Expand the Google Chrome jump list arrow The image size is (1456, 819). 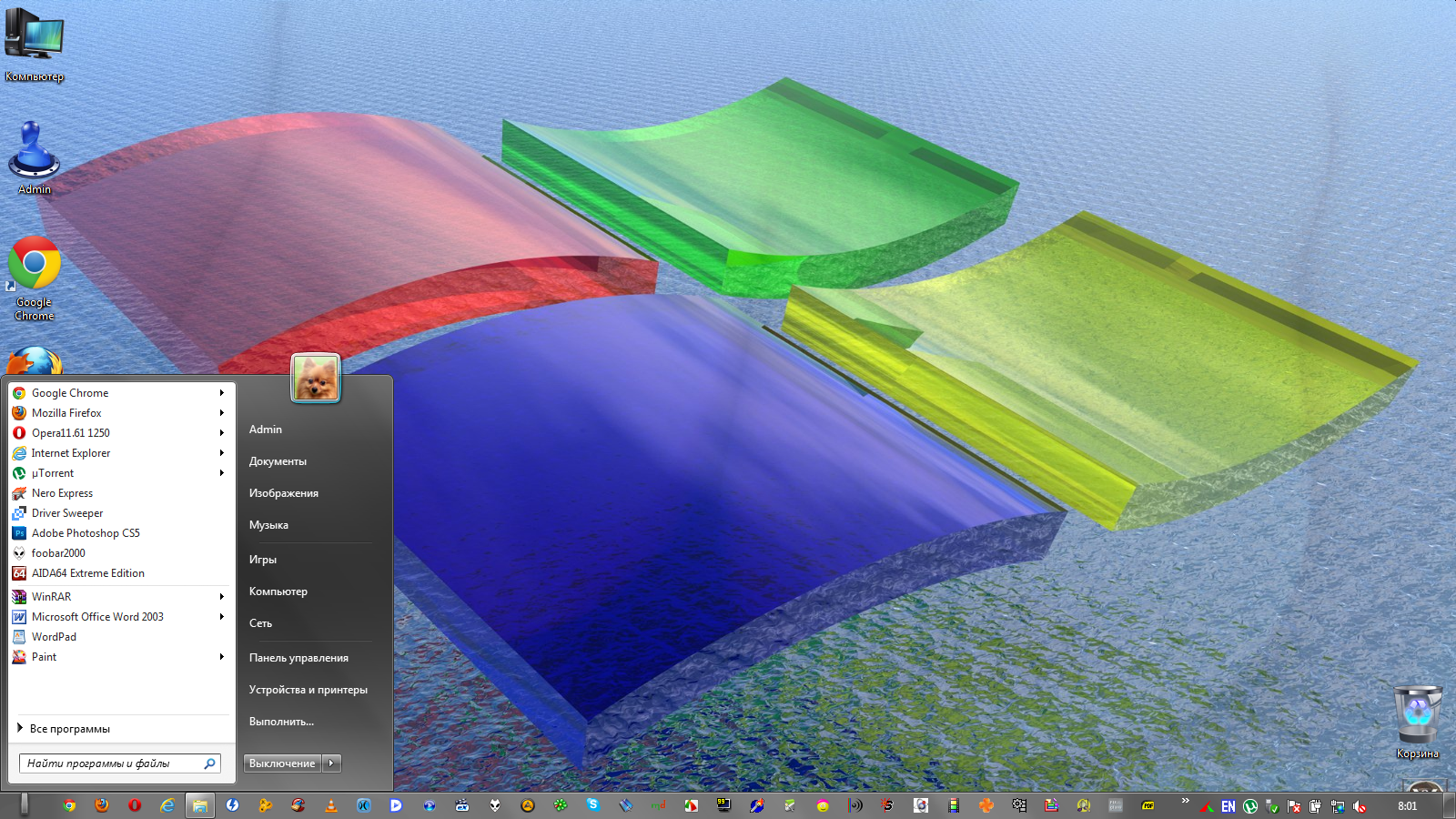point(221,393)
